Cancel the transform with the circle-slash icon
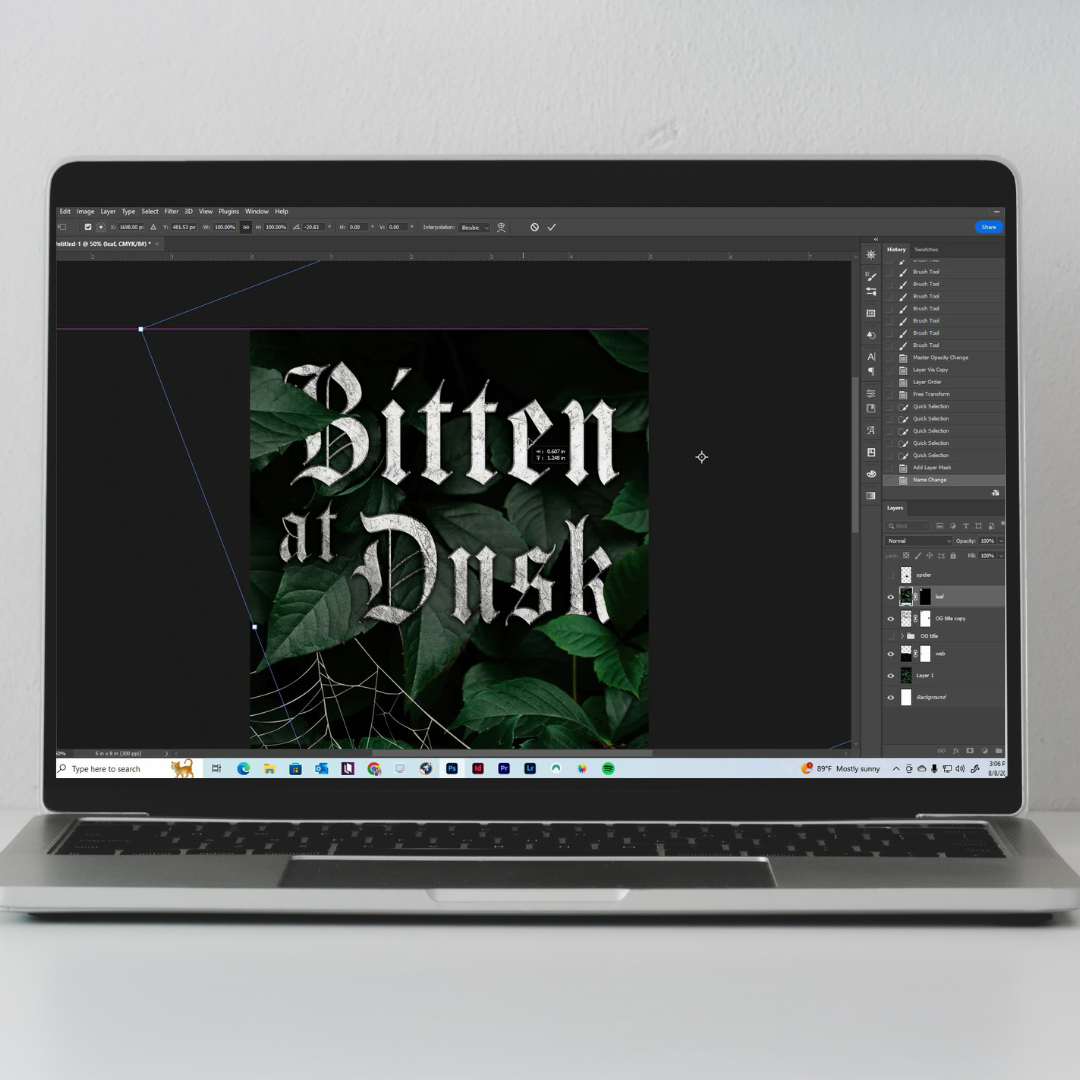Screen dimensions: 1080x1080 pos(534,227)
